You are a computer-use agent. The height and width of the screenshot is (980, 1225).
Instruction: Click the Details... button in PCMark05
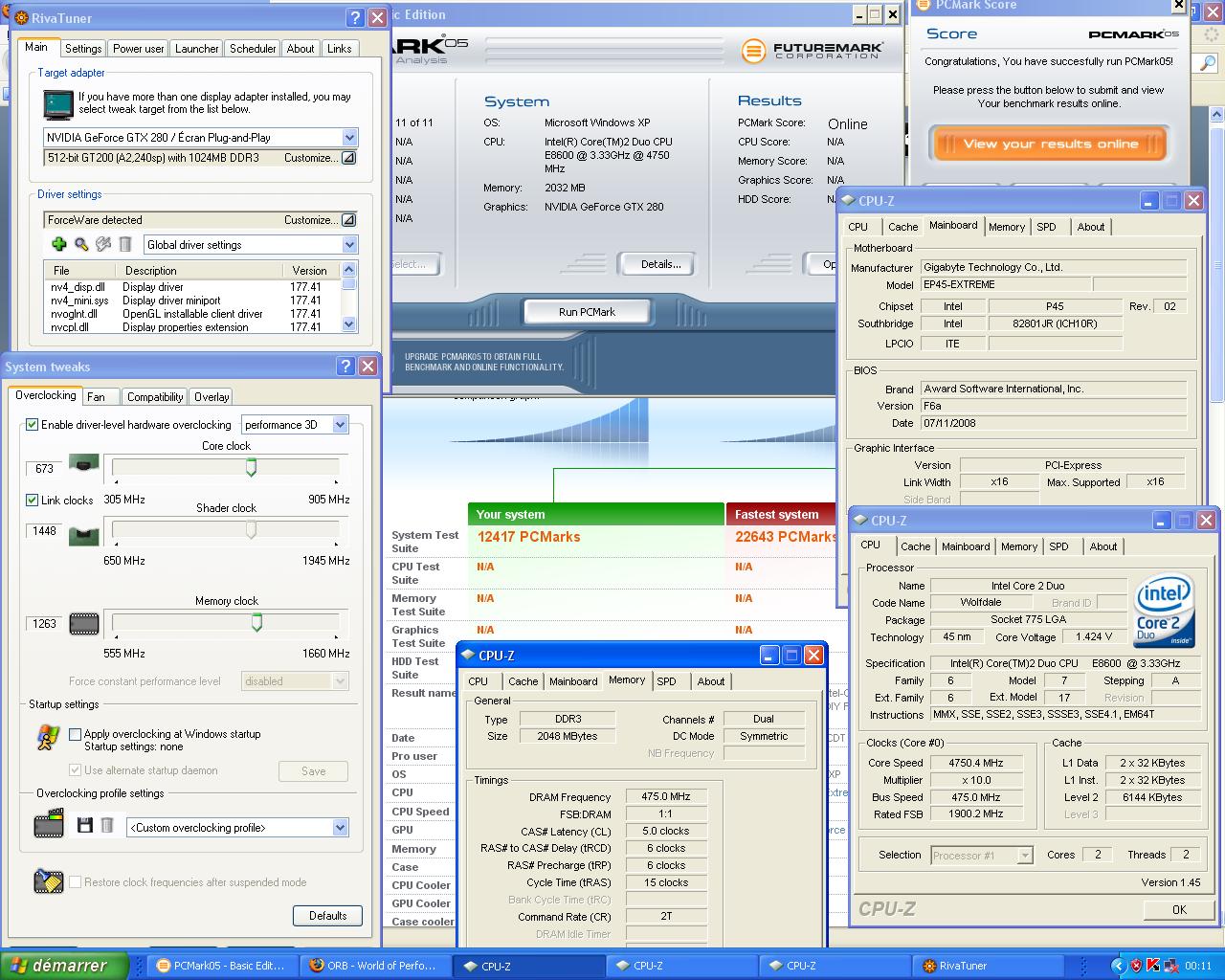tap(660, 264)
